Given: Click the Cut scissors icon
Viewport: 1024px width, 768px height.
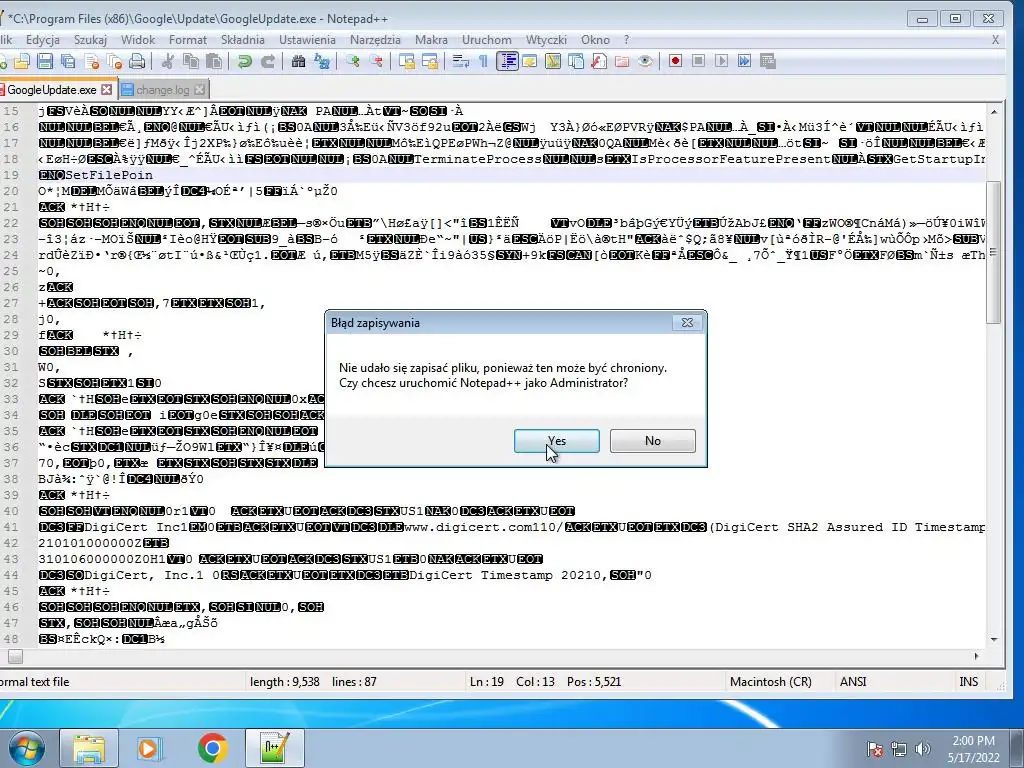Looking at the screenshot, I should [x=168, y=61].
